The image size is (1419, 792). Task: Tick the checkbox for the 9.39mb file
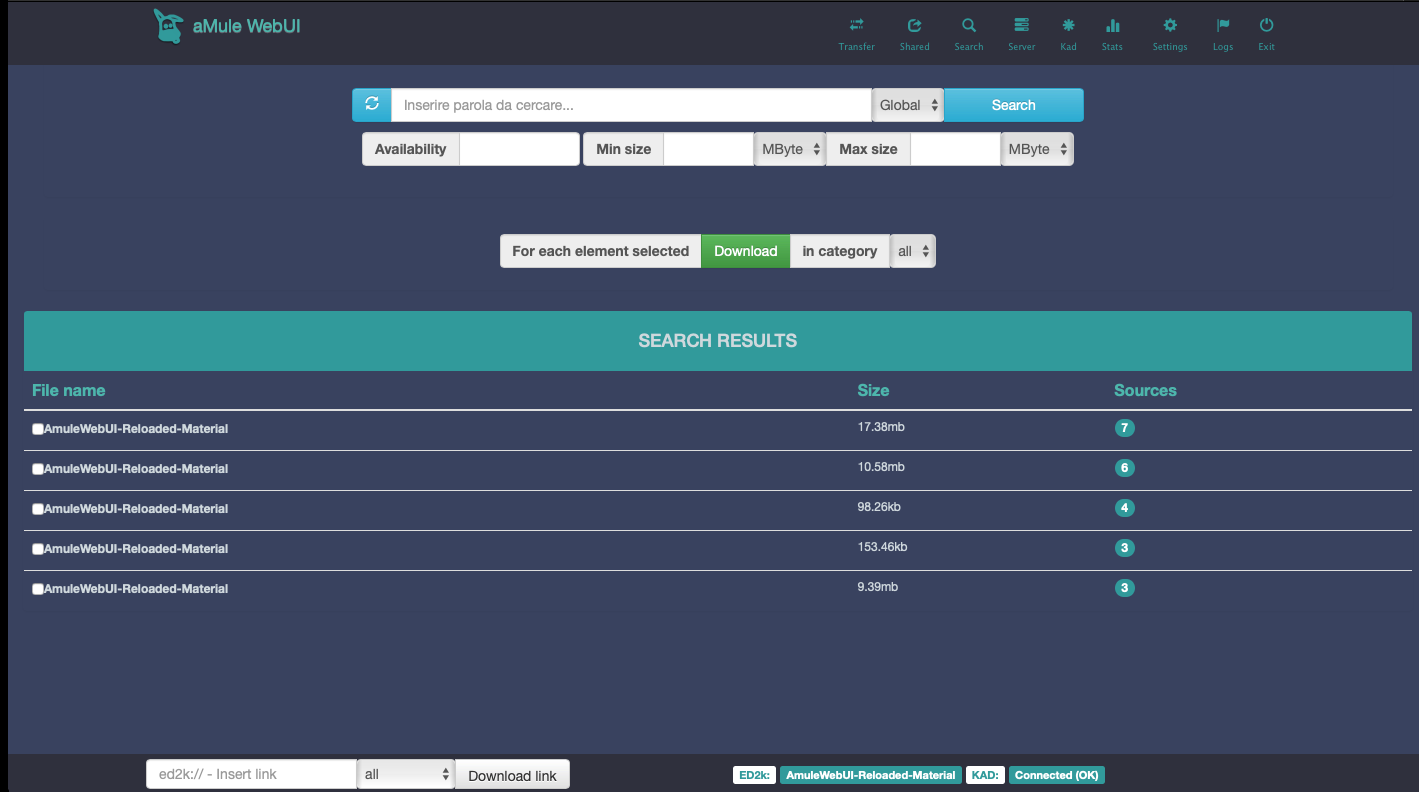click(x=38, y=589)
